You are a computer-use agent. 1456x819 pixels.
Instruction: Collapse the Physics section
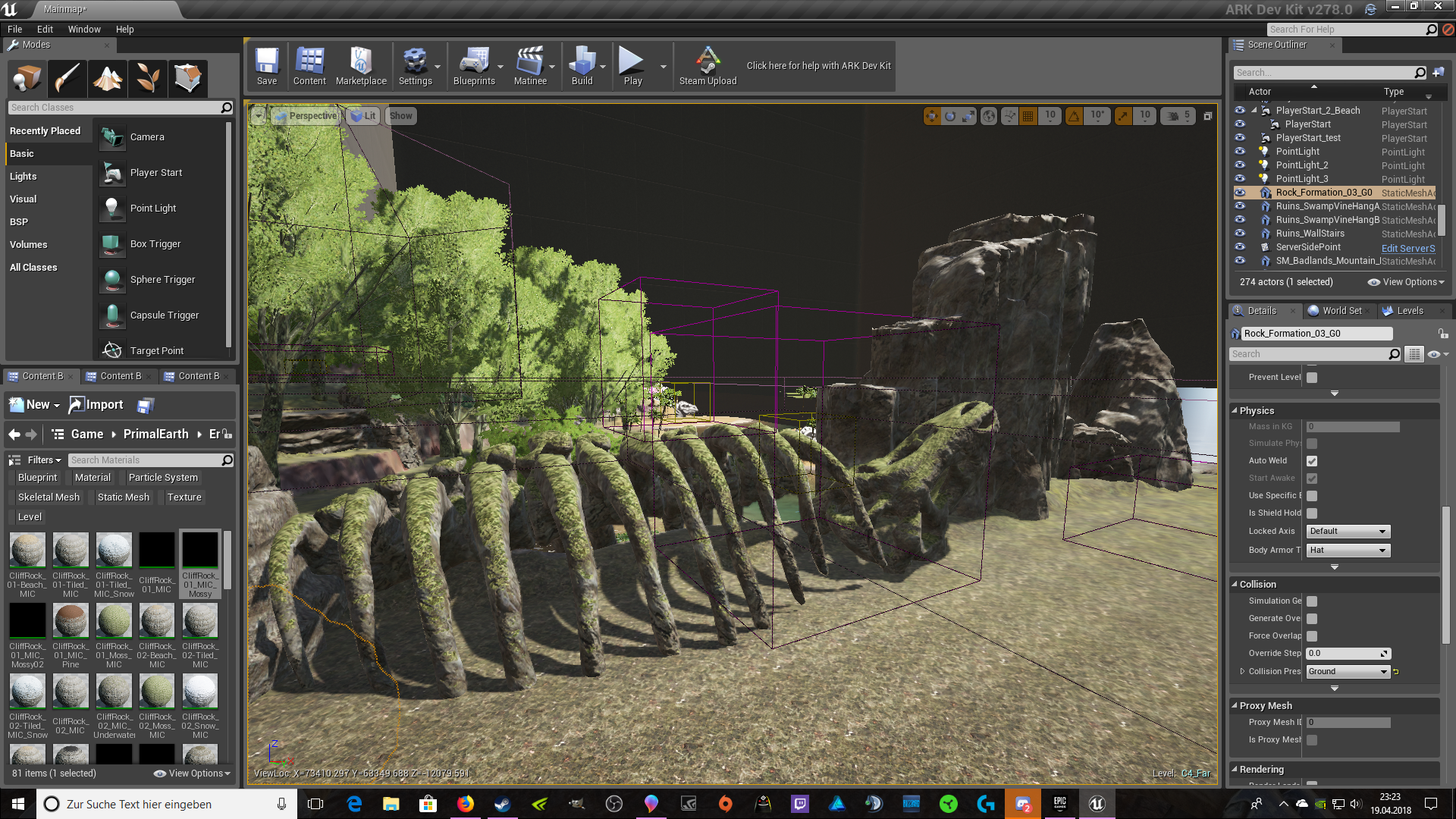pyautogui.click(x=1235, y=411)
